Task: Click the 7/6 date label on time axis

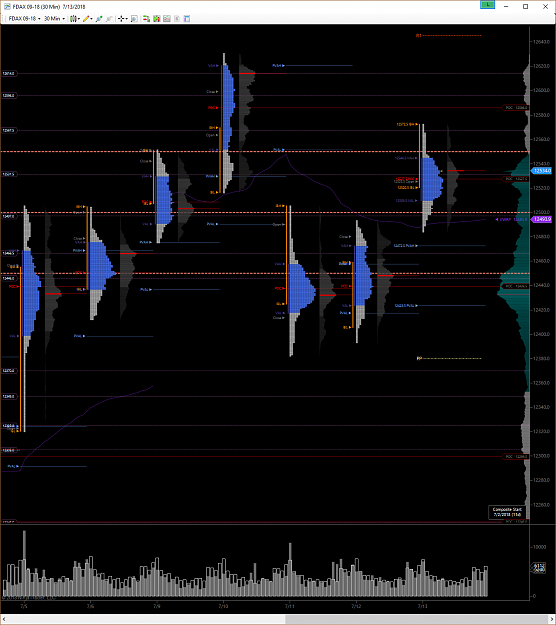Action: 90,606
